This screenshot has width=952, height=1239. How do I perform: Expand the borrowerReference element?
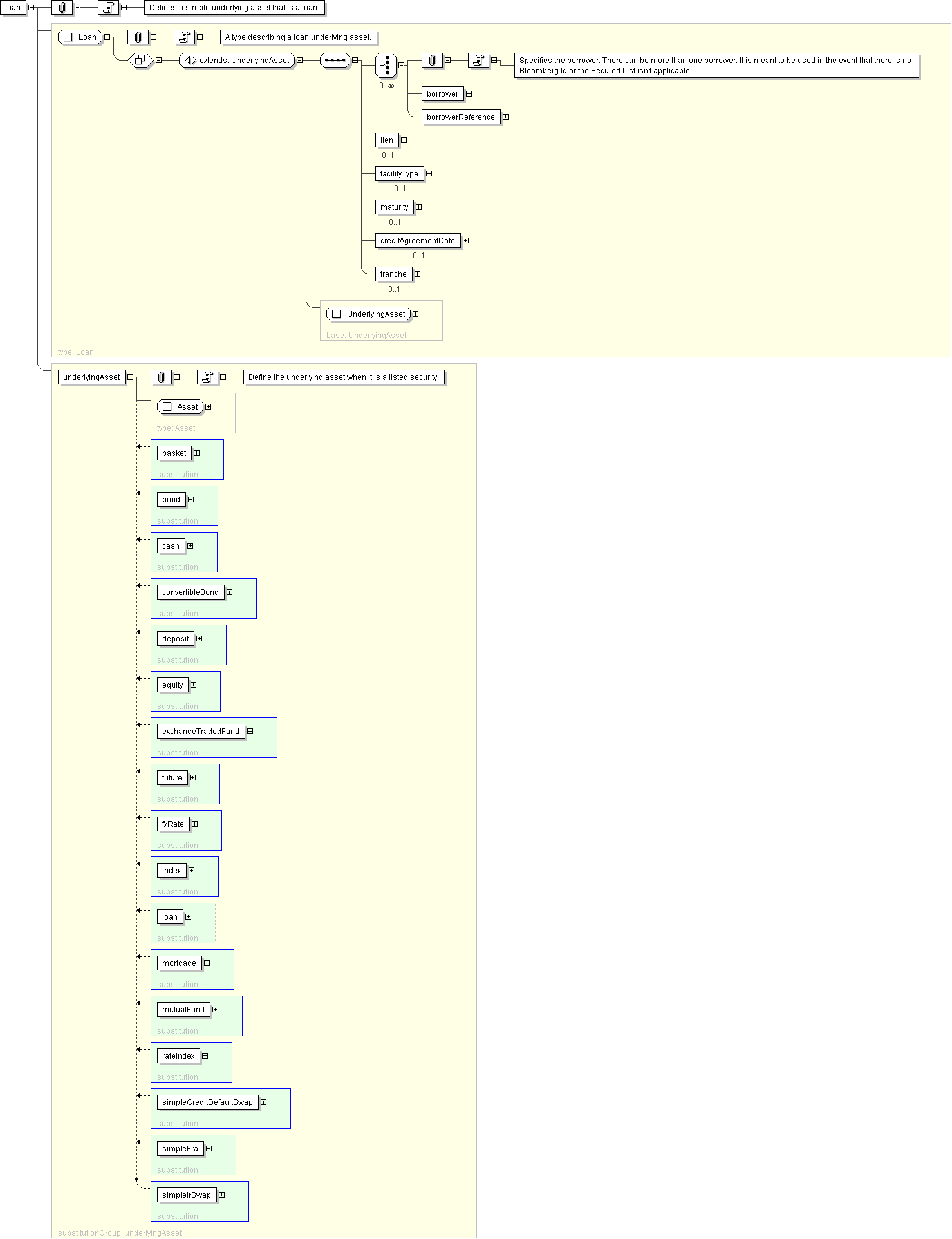click(505, 117)
